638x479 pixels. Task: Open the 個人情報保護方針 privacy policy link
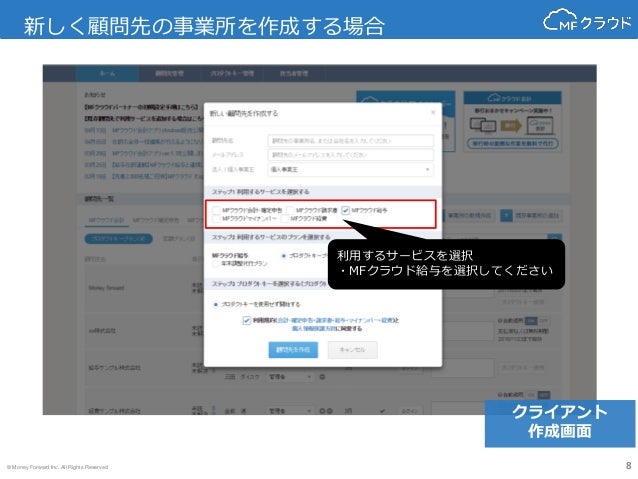[x=314, y=328]
